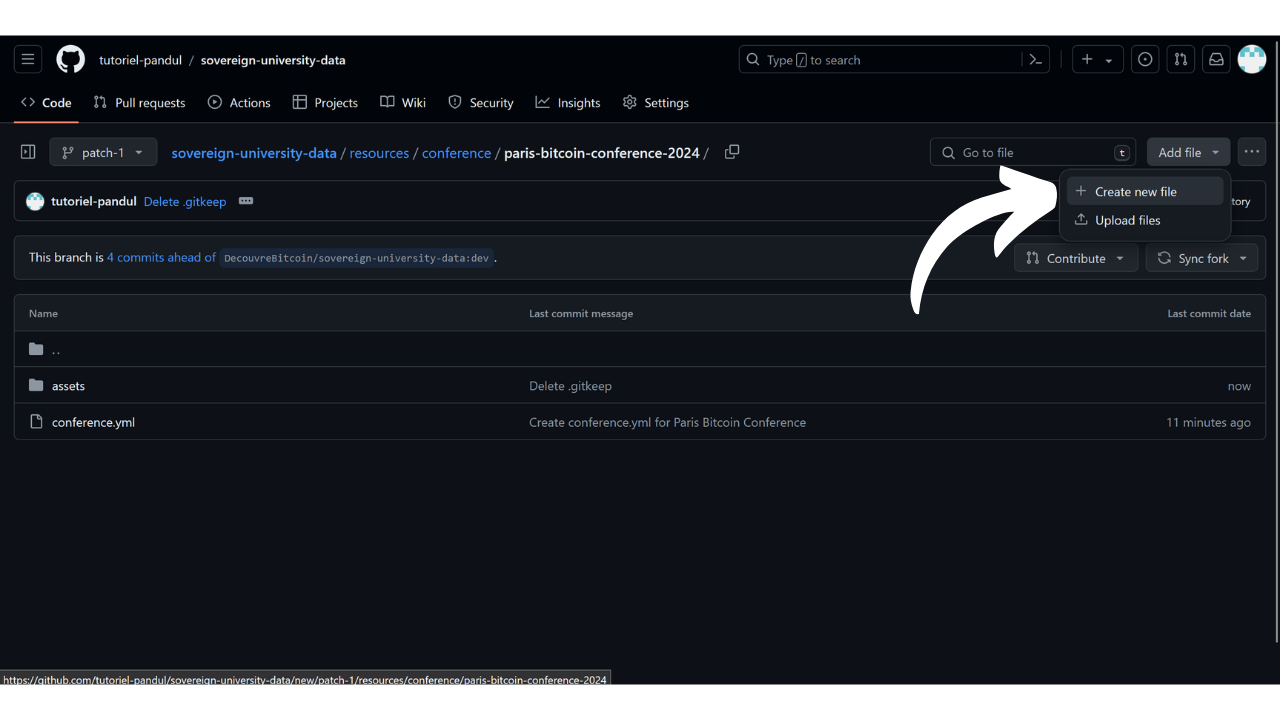Viewport: 1280px width, 720px height.
Task: Collapse the file tree side panel
Action: pyautogui.click(x=28, y=152)
